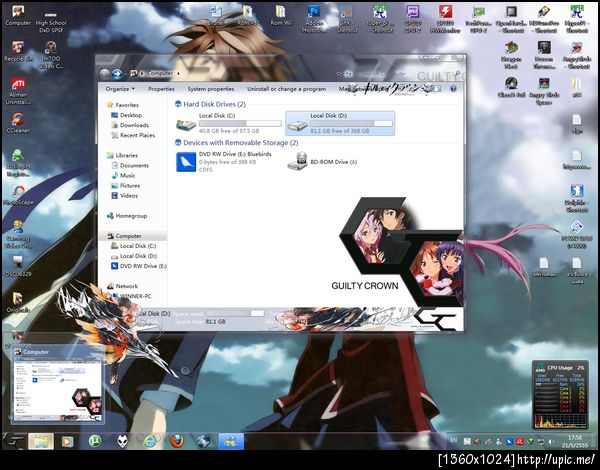Click the Start button on taskbar
Image resolution: width=600 pixels, height=470 pixels.
pyautogui.click(x=13, y=441)
